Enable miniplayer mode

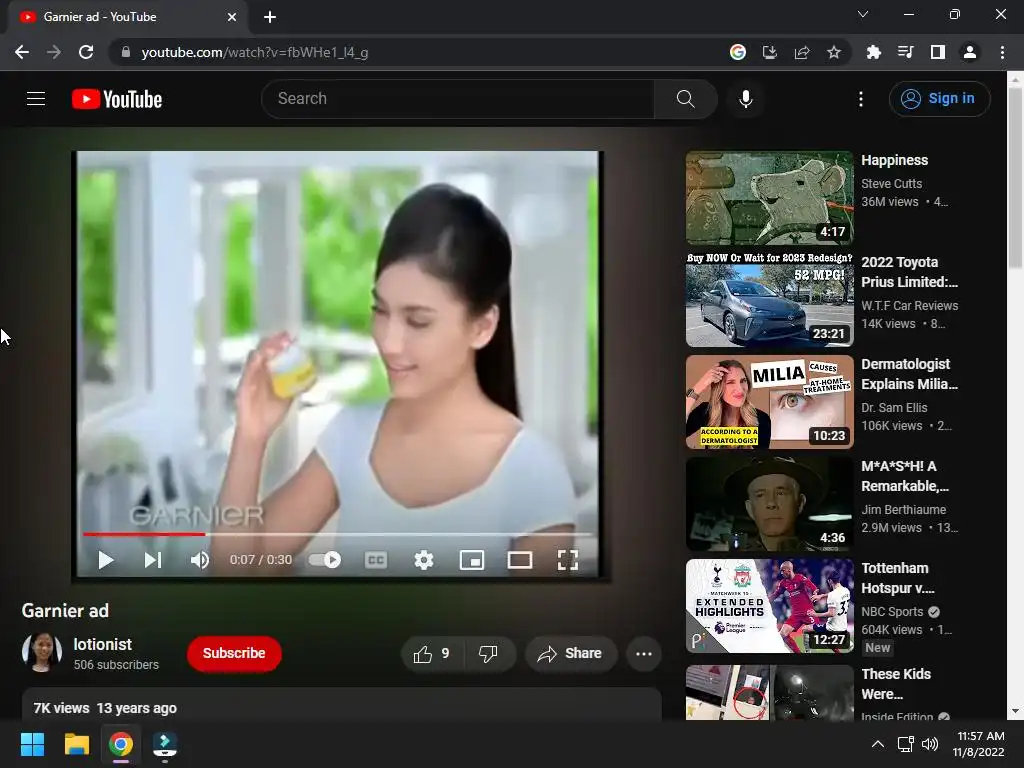pyautogui.click(x=472, y=560)
